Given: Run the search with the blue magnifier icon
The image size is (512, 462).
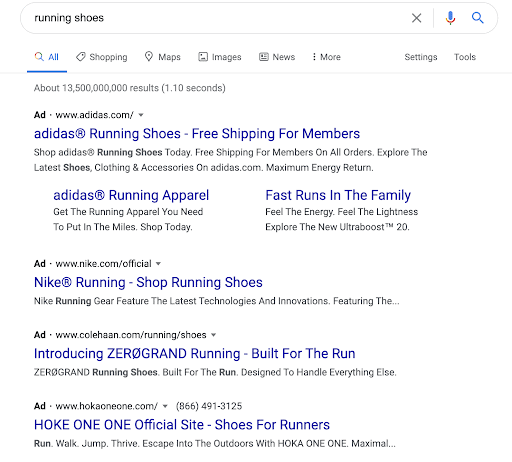Looking at the screenshot, I should click(x=477, y=18).
